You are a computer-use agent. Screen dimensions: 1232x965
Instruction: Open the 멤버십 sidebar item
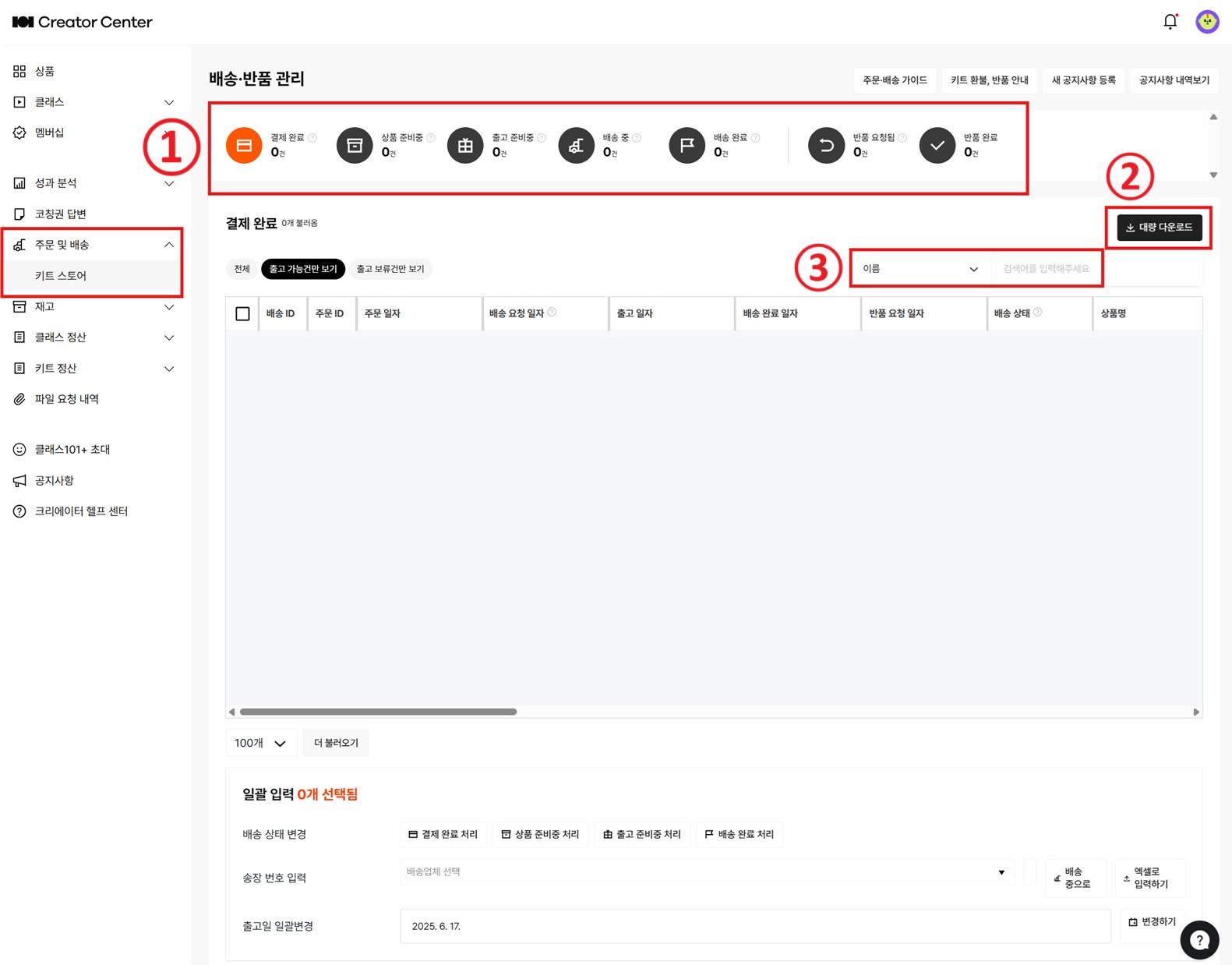pyautogui.click(x=49, y=133)
